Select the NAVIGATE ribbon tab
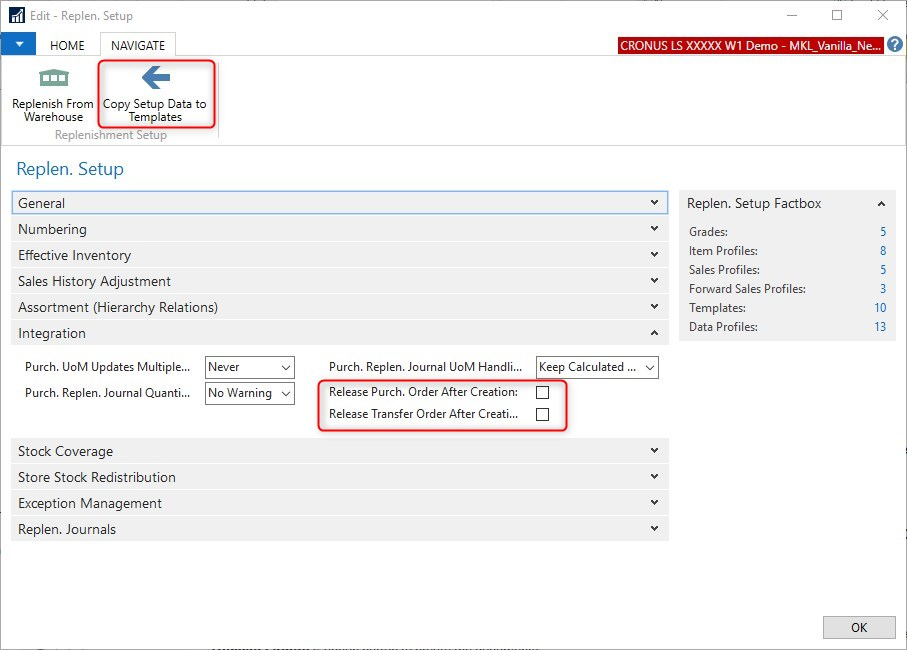This screenshot has height=650, width=907. [138, 46]
